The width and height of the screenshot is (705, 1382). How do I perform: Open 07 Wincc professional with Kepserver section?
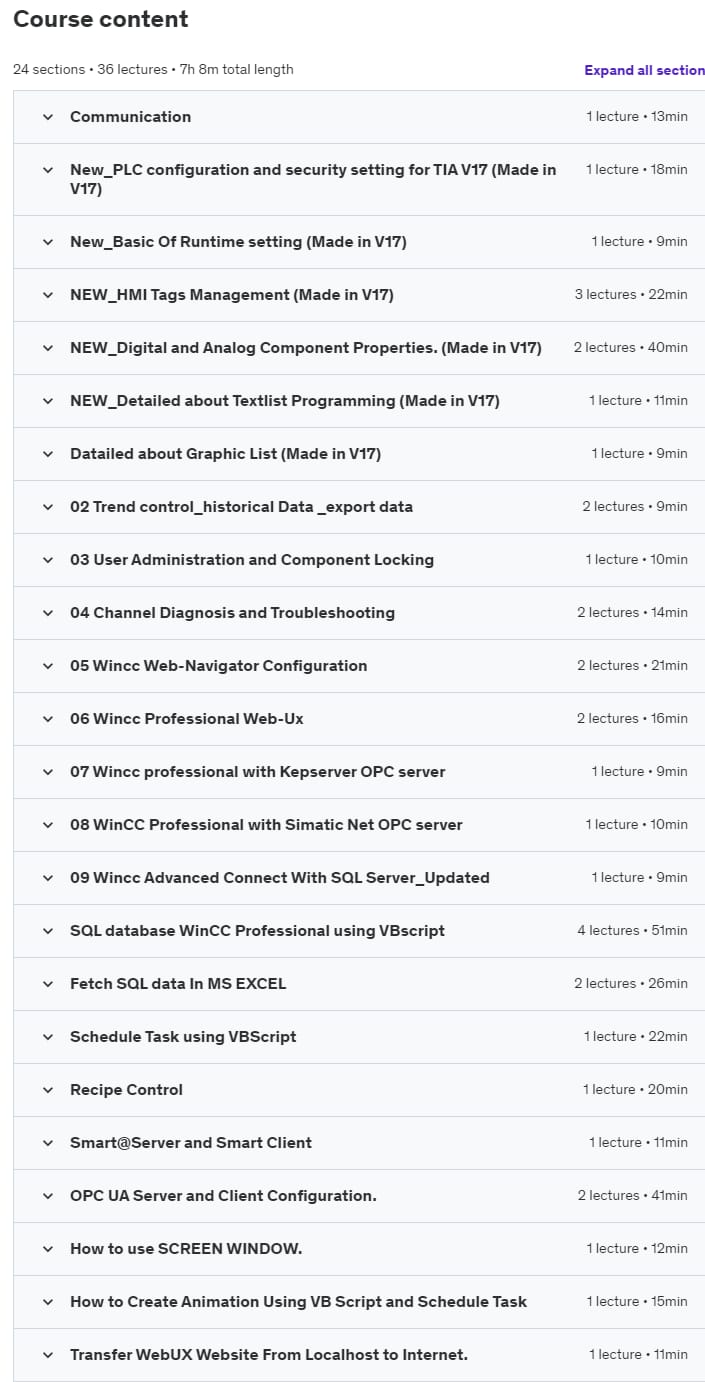point(257,772)
